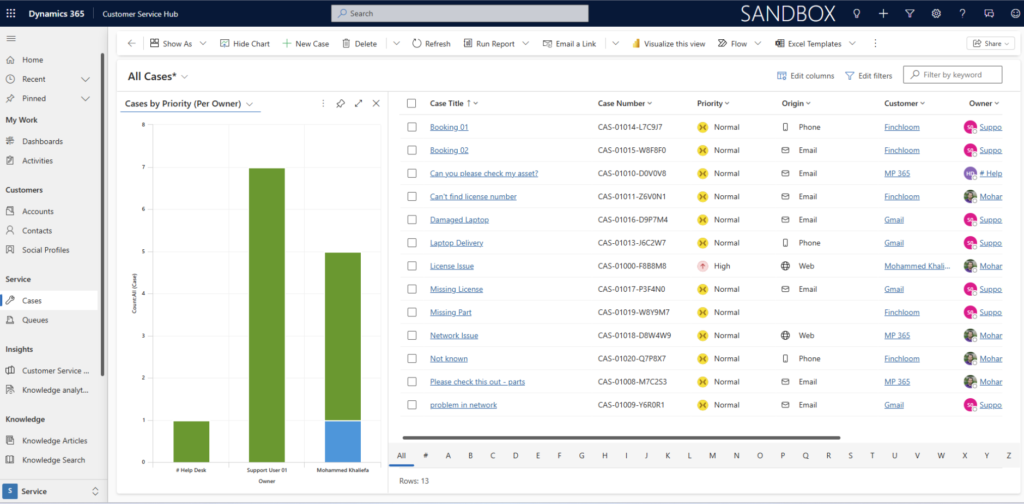The image size is (1024, 504).
Task: Check the License Issue row checkbox
Action: 412,266
